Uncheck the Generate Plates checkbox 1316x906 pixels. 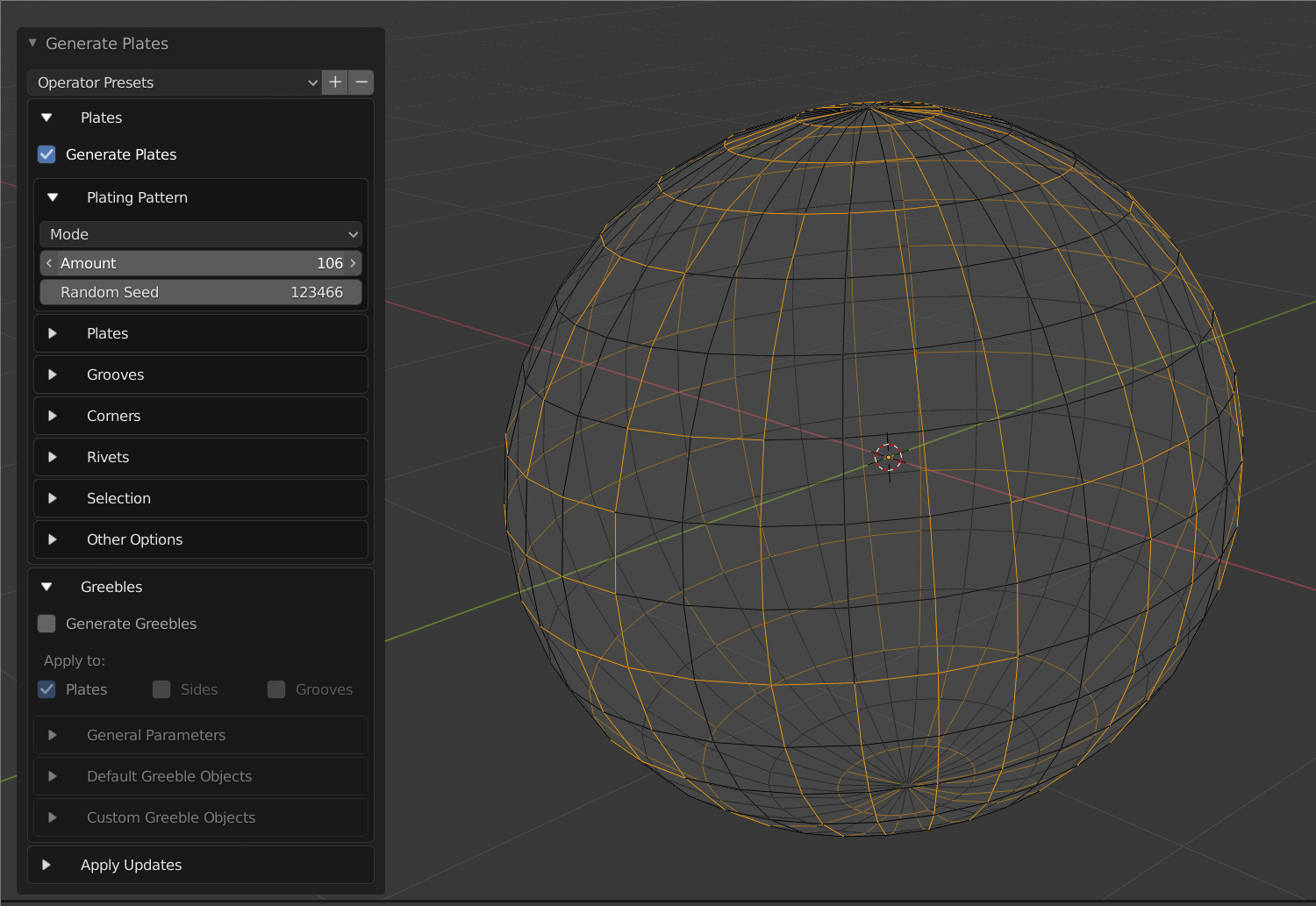click(46, 153)
